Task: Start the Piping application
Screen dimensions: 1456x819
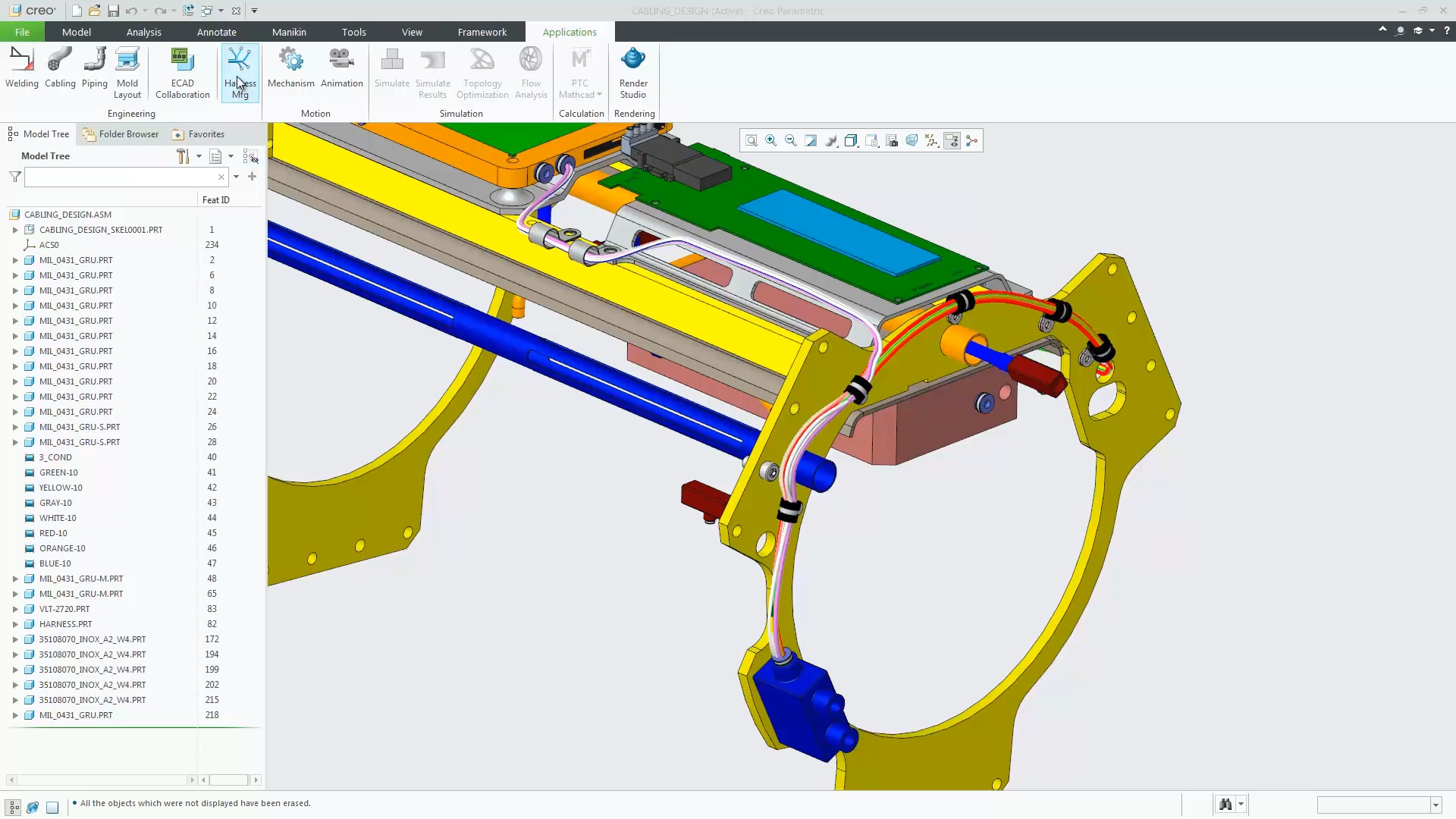Action: [95, 68]
